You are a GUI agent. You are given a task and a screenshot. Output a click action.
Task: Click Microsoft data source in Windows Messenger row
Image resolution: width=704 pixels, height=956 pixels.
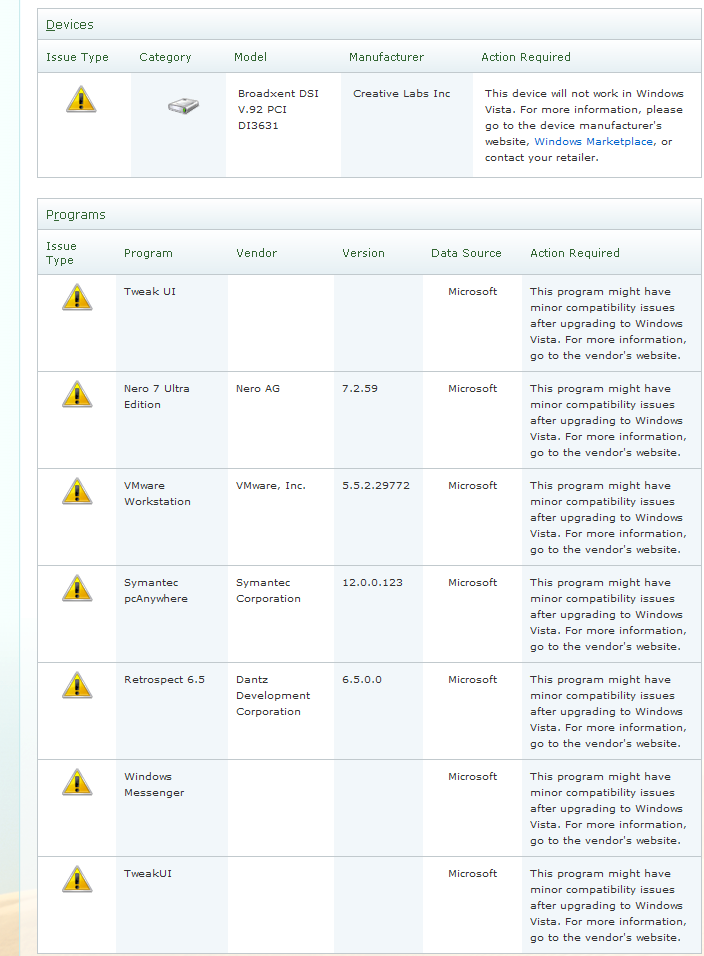472,776
